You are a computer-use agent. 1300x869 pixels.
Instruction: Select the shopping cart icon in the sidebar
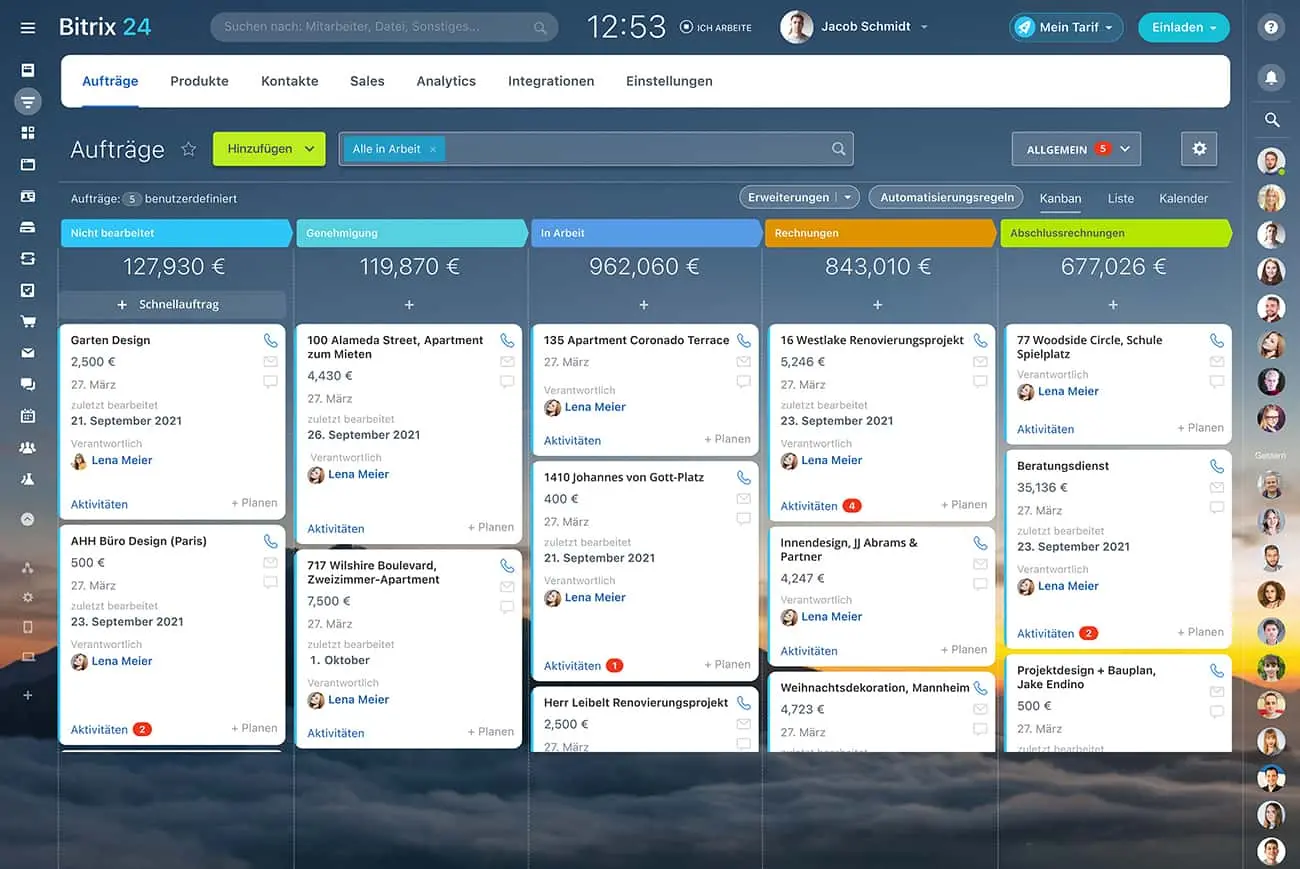(x=27, y=319)
